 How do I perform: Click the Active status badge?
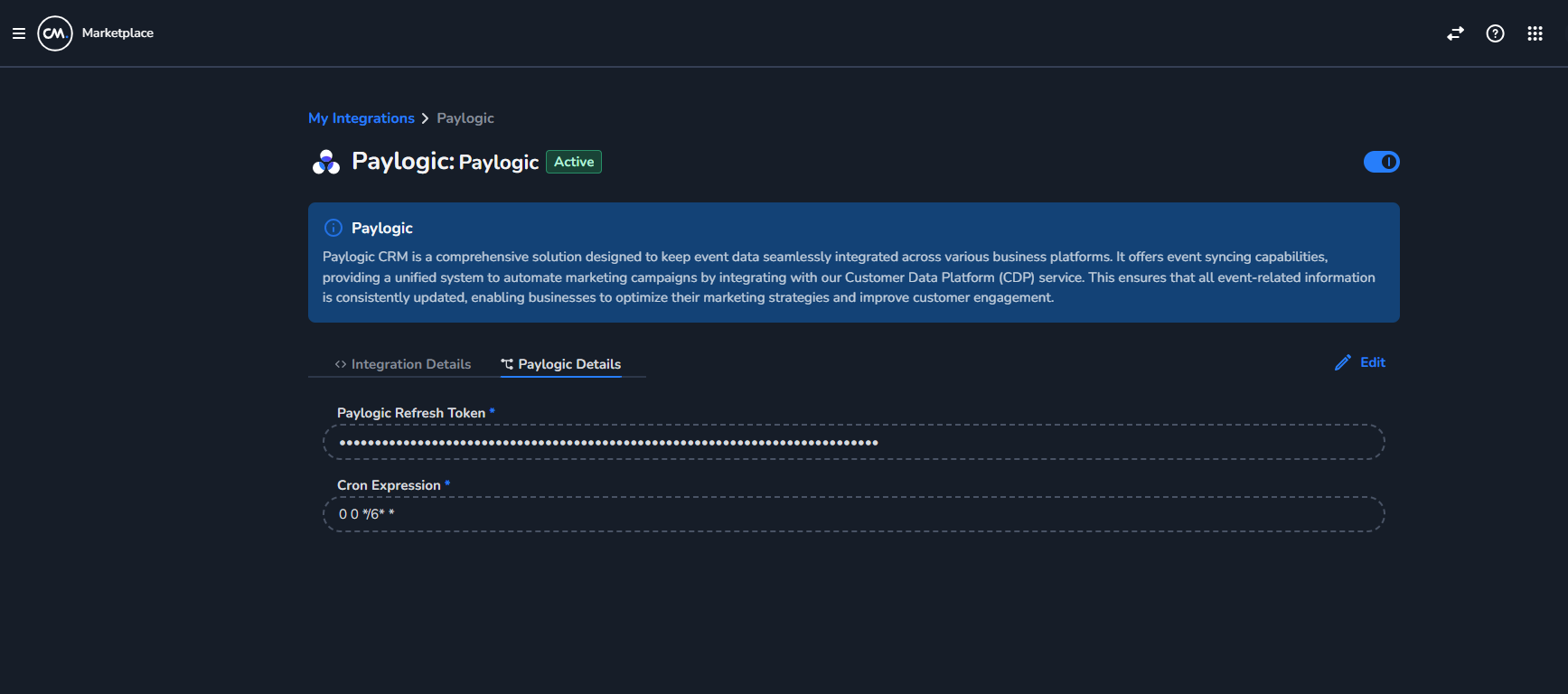click(x=574, y=162)
